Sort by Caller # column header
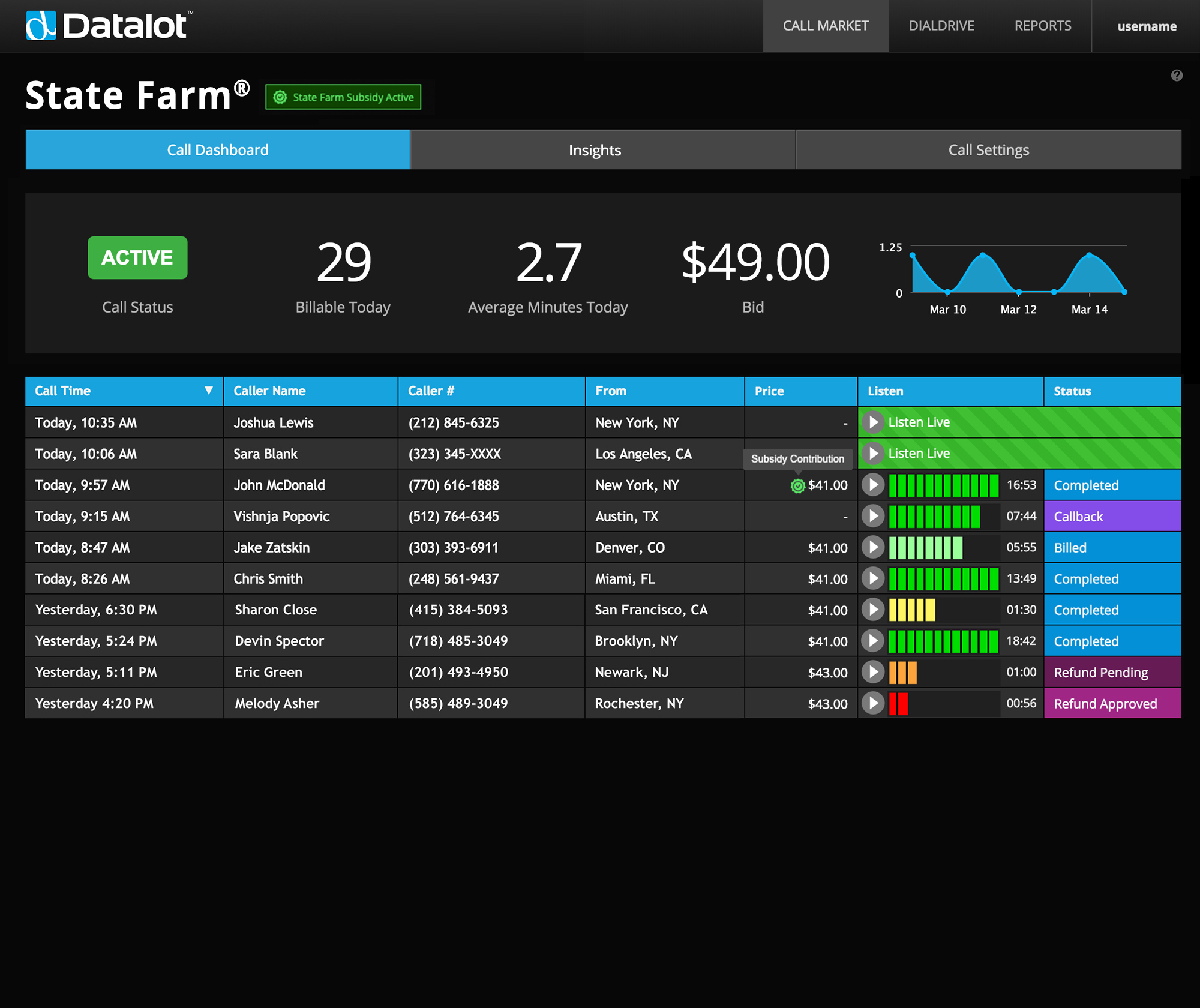This screenshot has height=1008, width=1200. pyautogui.click(x=492, y=391)
